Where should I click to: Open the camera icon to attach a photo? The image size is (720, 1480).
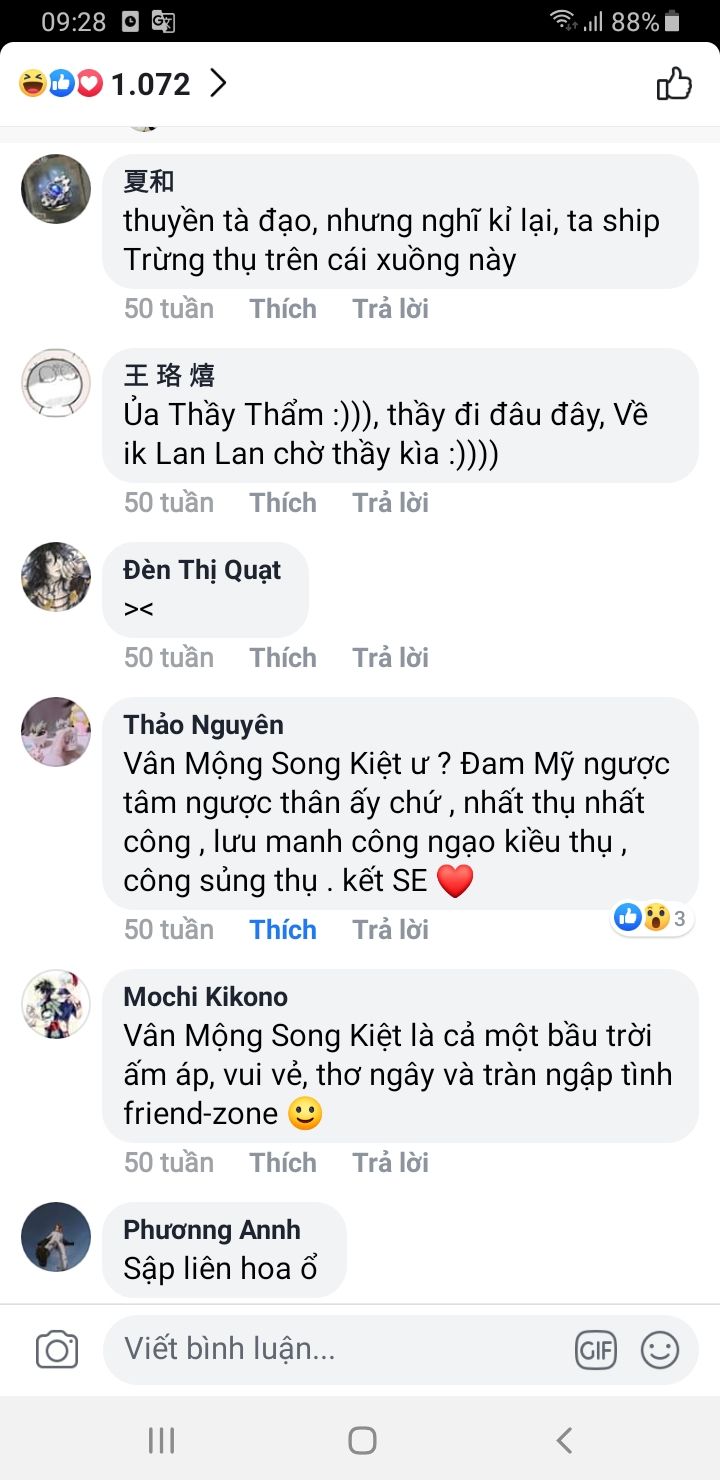tap(57, 1350)
